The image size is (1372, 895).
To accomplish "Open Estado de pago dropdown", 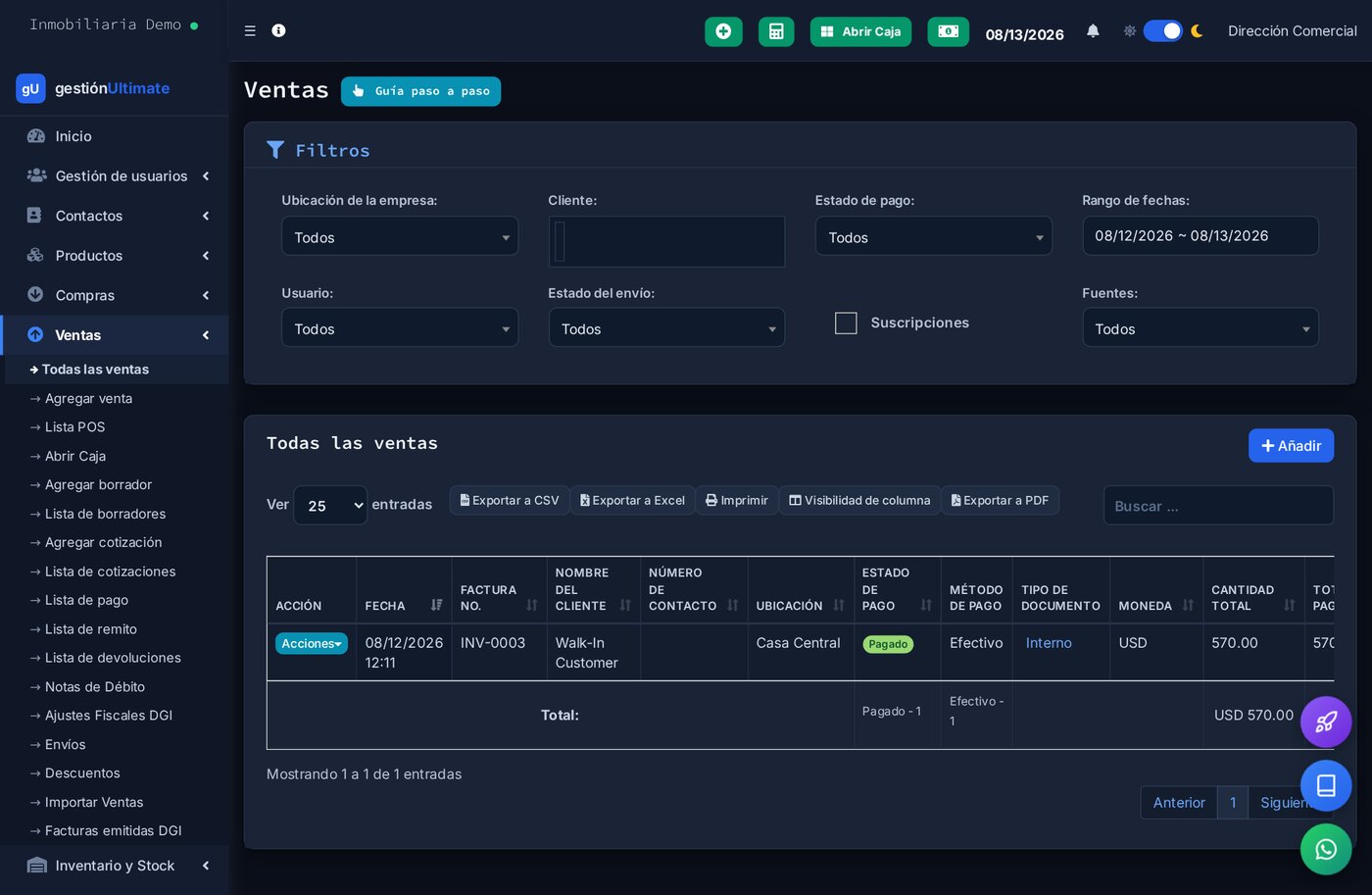I will pos(933,236).
